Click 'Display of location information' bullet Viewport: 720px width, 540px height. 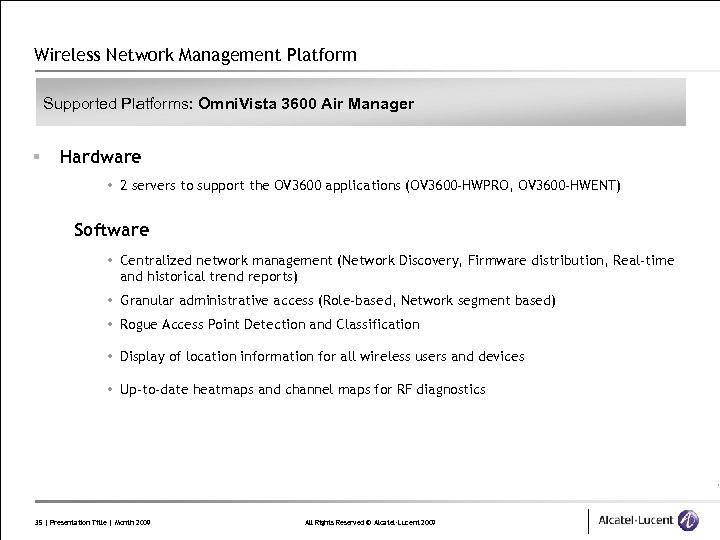point(322,356)
